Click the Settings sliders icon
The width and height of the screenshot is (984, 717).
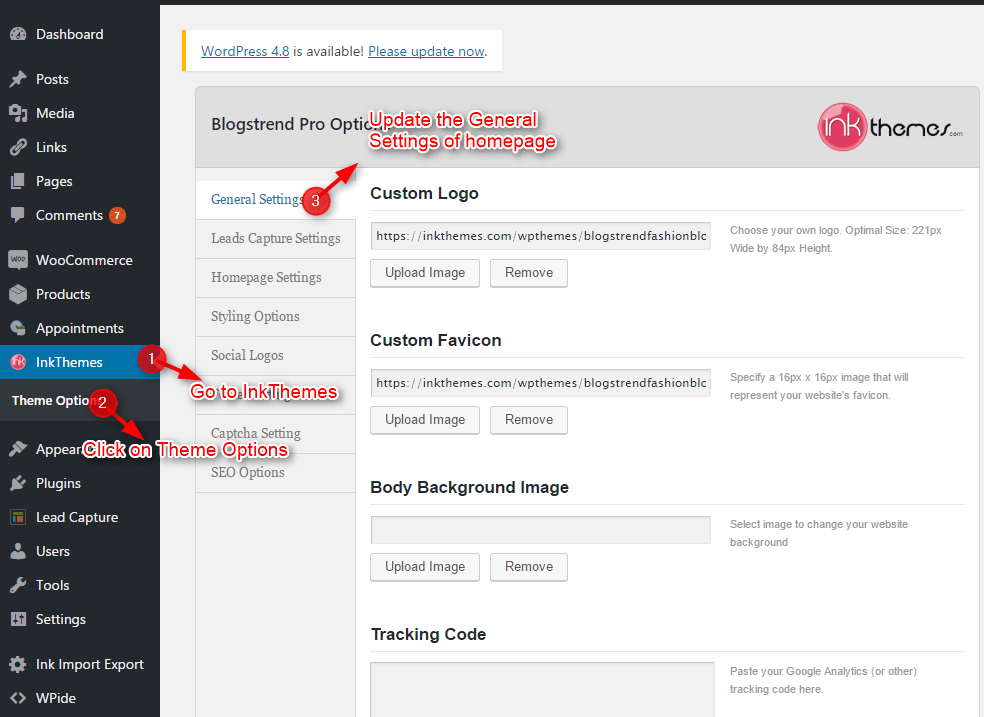[18, 619]
